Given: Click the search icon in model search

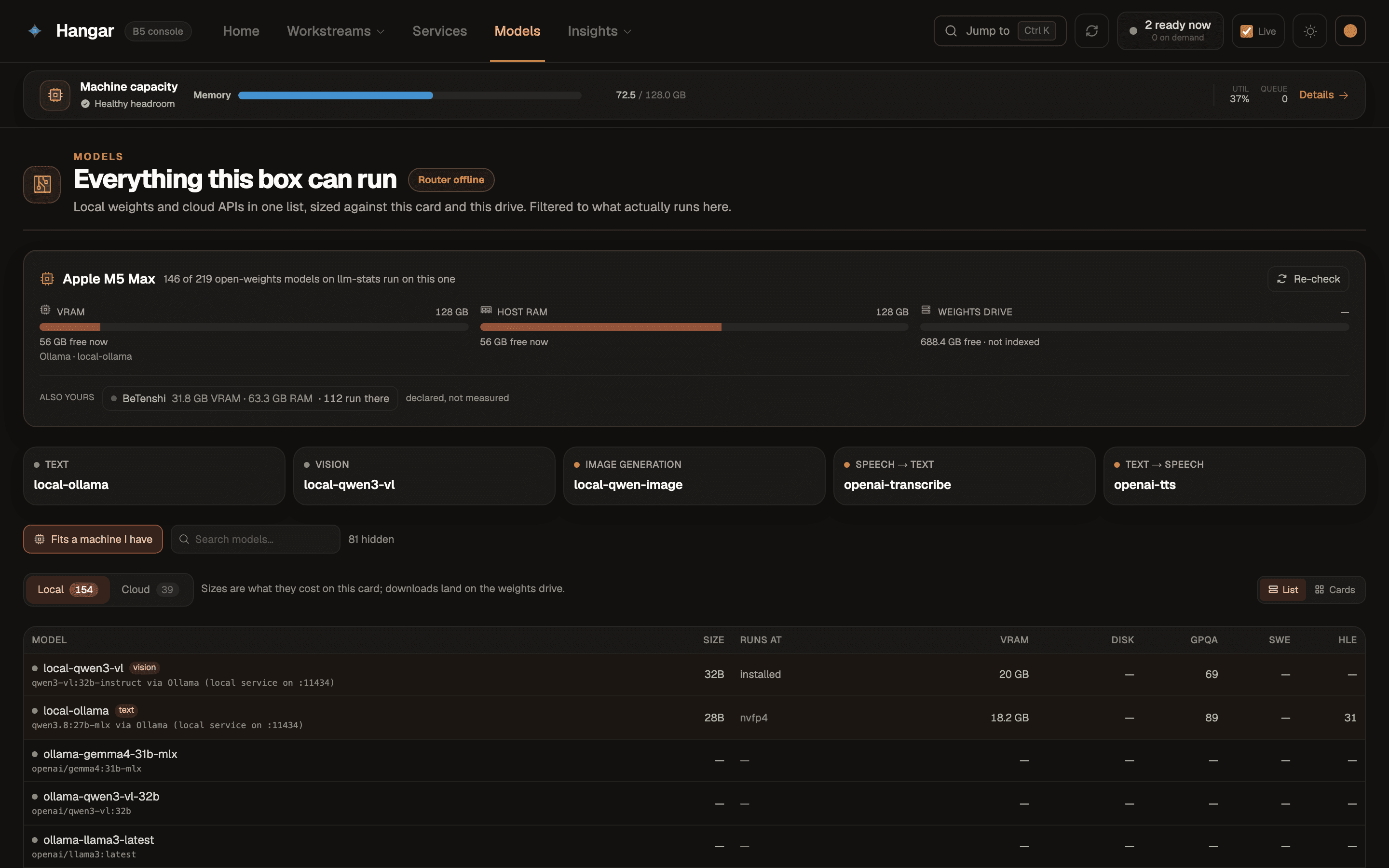Looking at the screenshot, I should coord(184,539).
